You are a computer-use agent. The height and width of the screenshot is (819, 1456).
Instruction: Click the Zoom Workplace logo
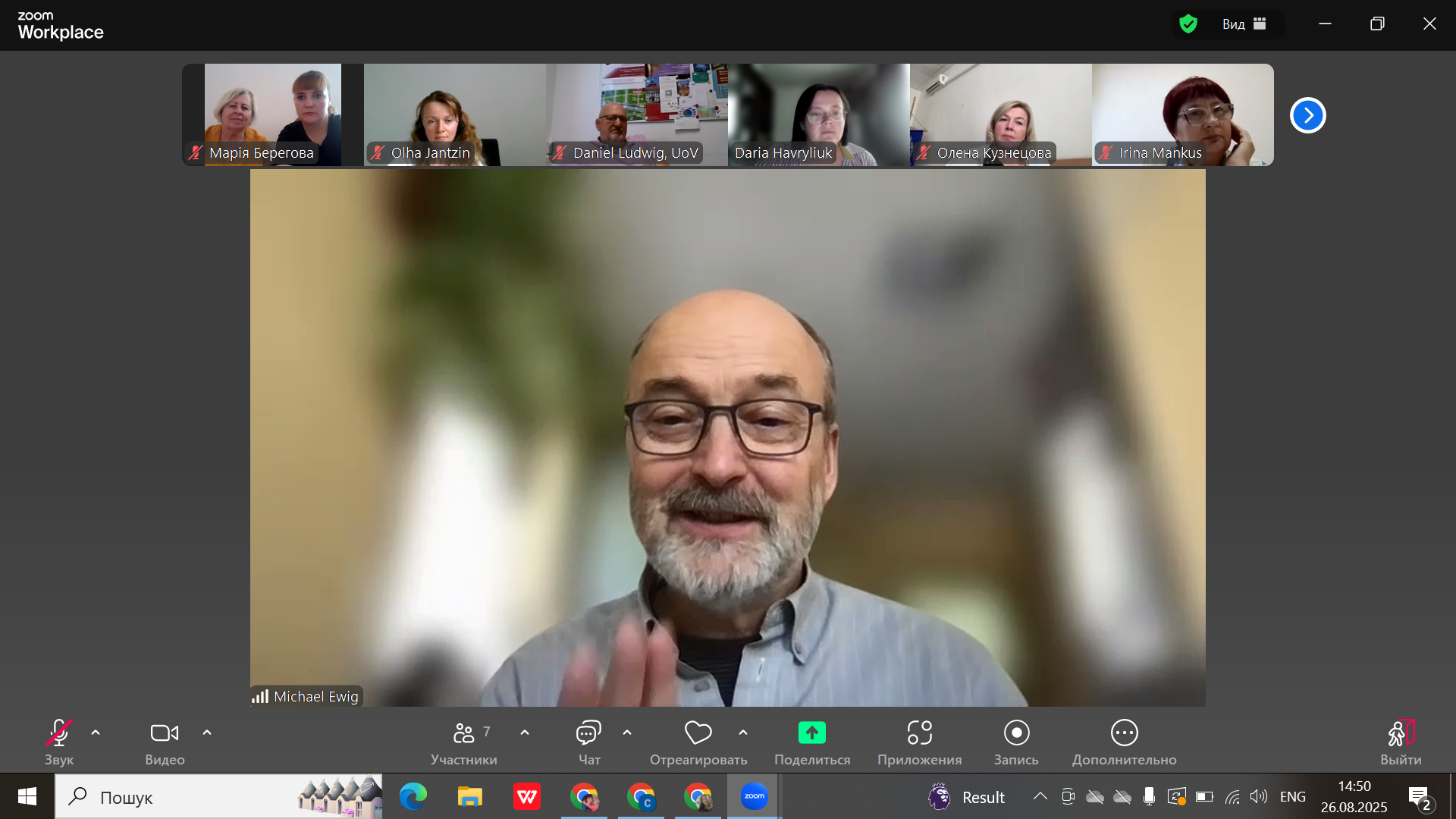click(x=61, y=26)
